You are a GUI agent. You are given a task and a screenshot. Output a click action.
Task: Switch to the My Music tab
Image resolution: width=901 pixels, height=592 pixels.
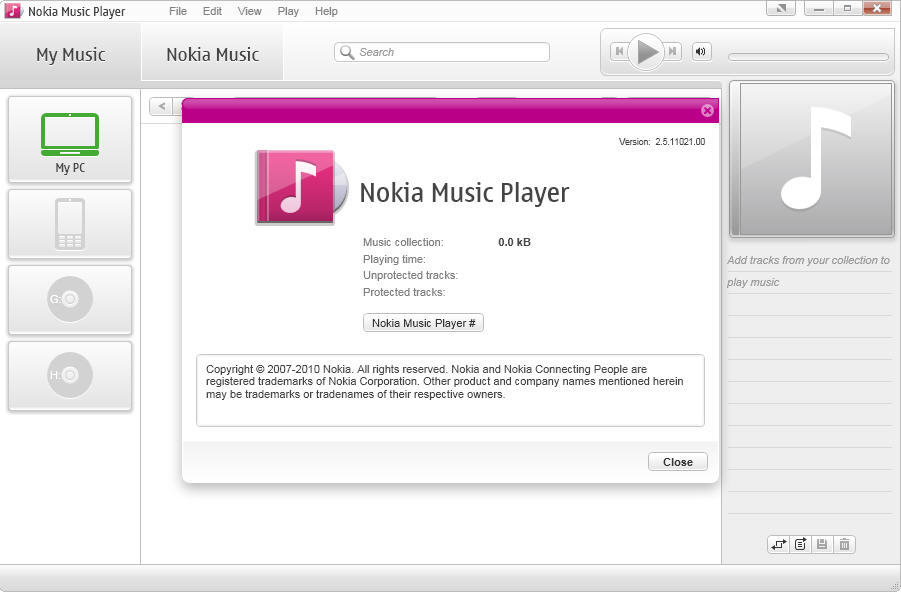click(71, 55)
